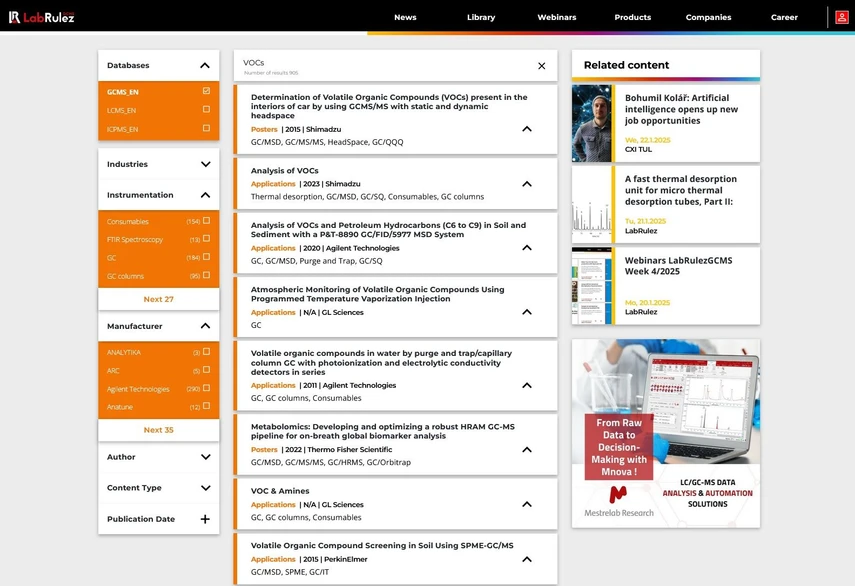This screenshot has width=855, height=586.
Task: Click 'Posters' label on Thermo Fisher result
Action: click(x=264, y=450)
